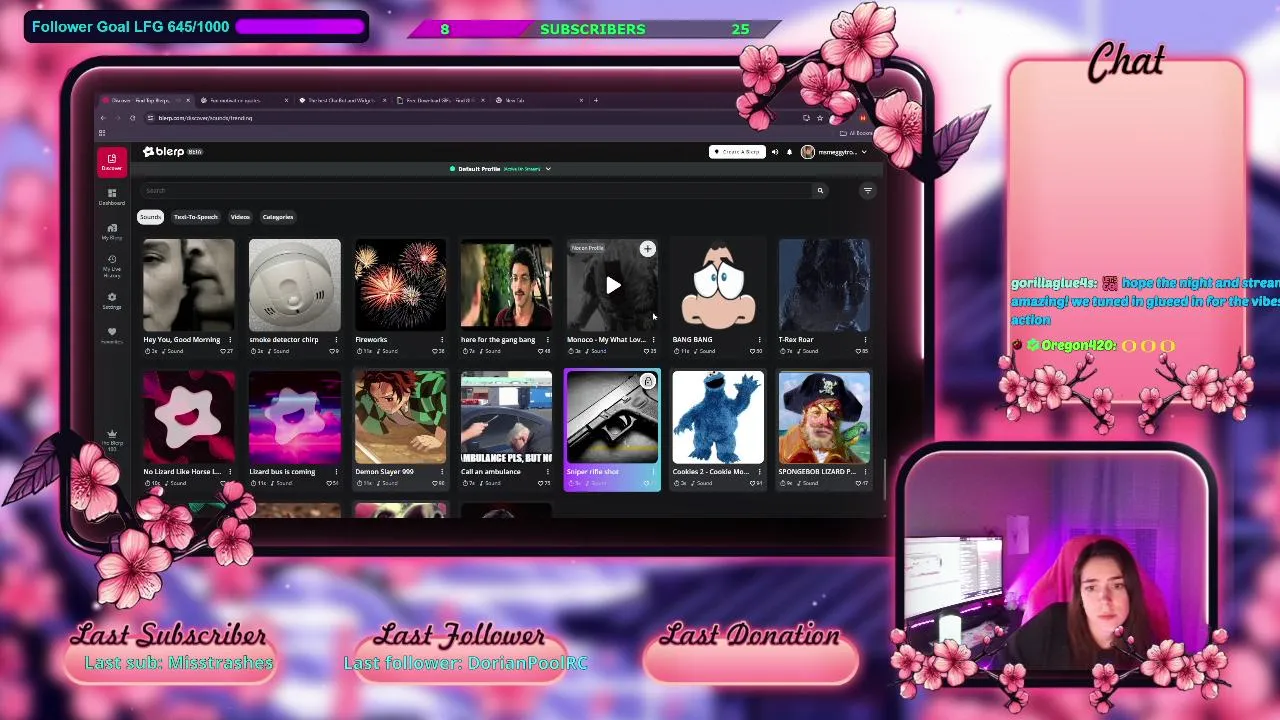The image size is (1280, 720).
Task: Open options menu for smoke detector chirp
Action: tap(336, 340)
